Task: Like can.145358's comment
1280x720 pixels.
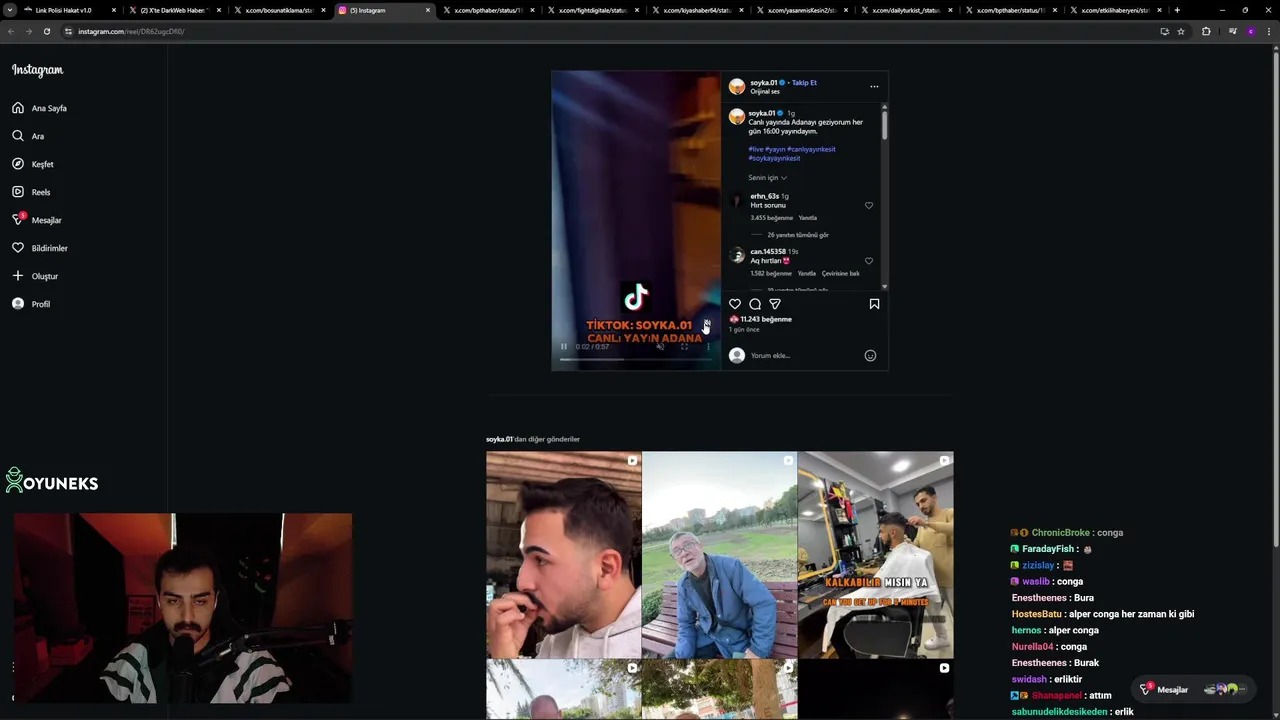Action: pos(869,261)
